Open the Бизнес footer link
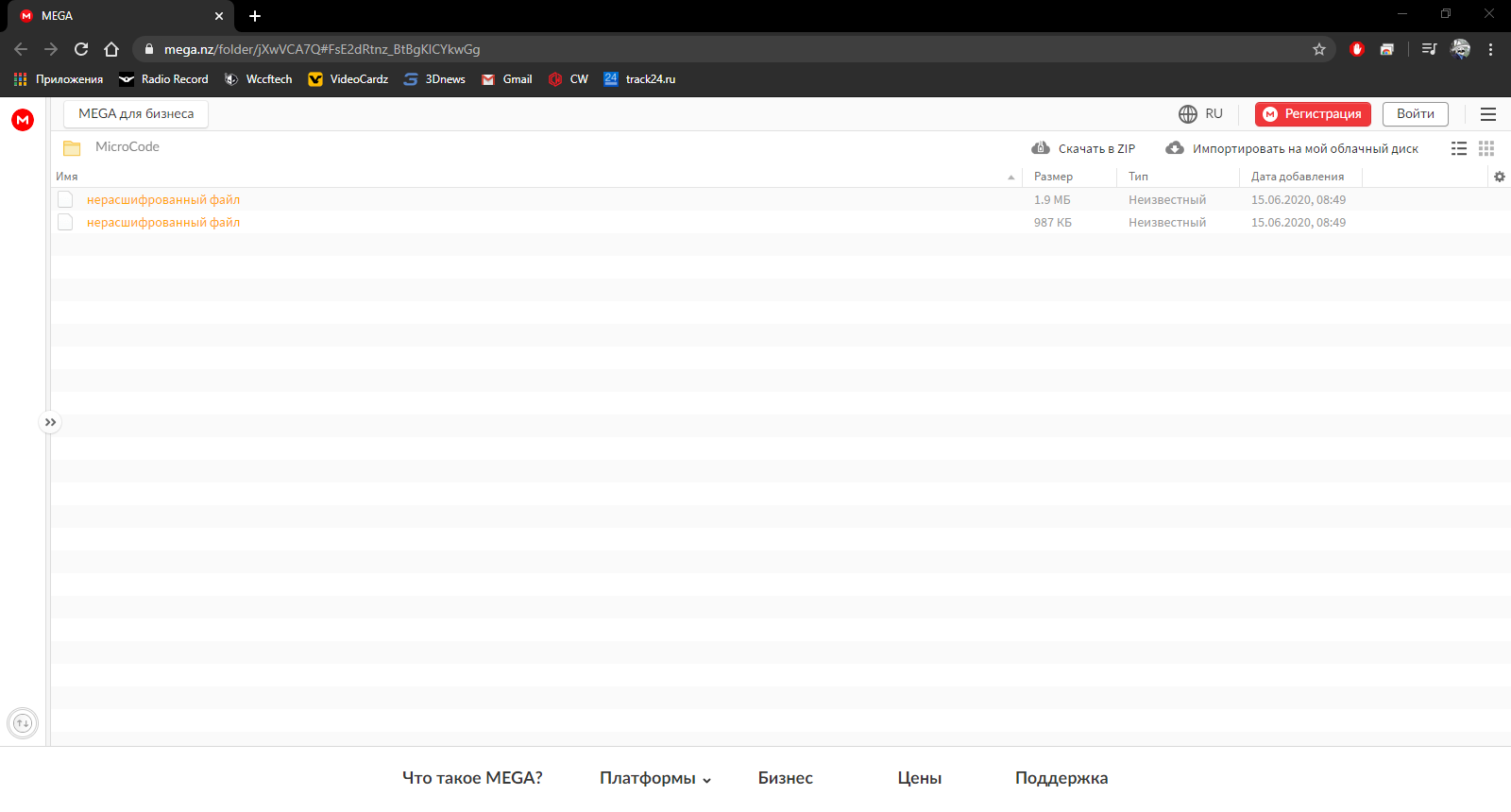This screenshot has width=1511, height=812. (785, 778)
